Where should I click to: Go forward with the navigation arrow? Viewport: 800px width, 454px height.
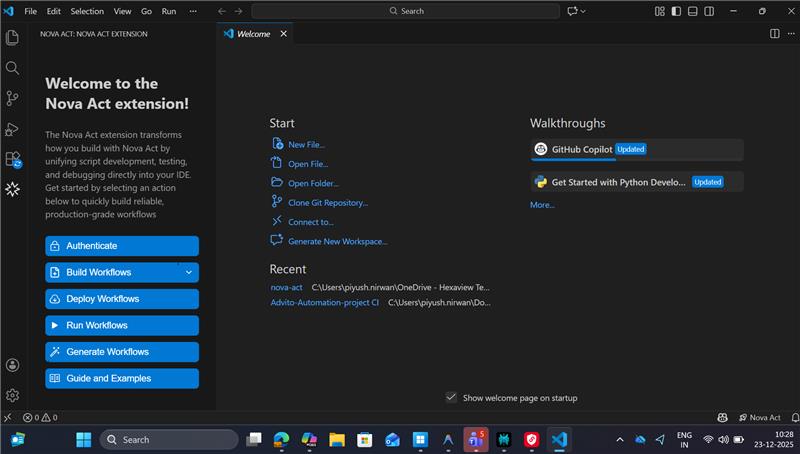(x=238, y=11)
